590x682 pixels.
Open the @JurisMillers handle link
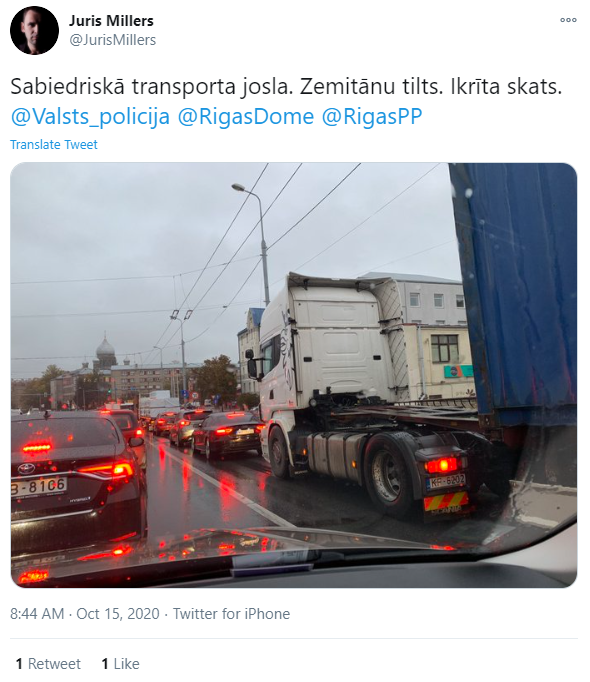(x=113, y=40)
